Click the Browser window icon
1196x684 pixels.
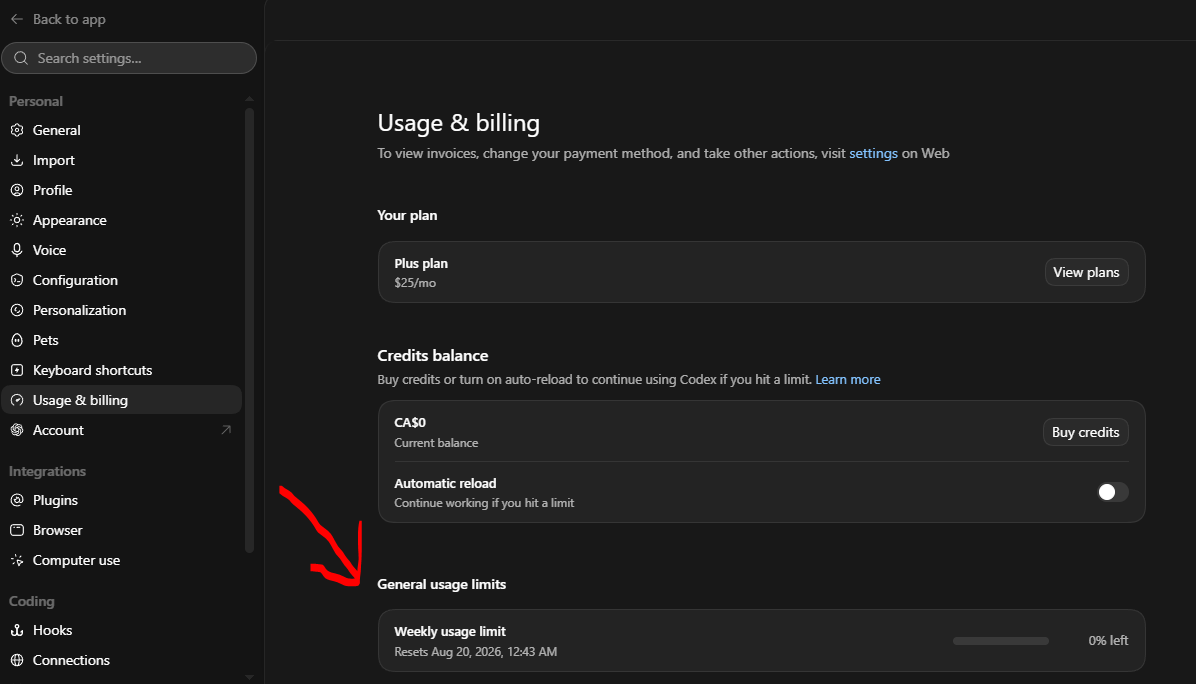coord(17,530)
